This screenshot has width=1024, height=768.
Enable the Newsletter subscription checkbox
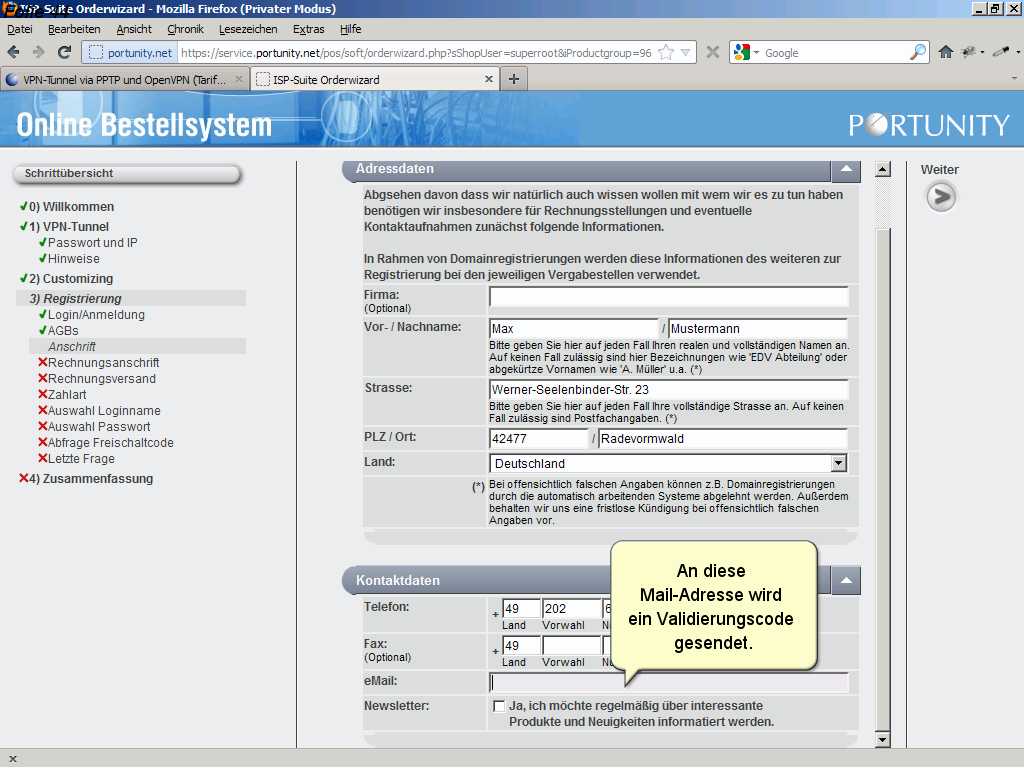tap(499, 706)
